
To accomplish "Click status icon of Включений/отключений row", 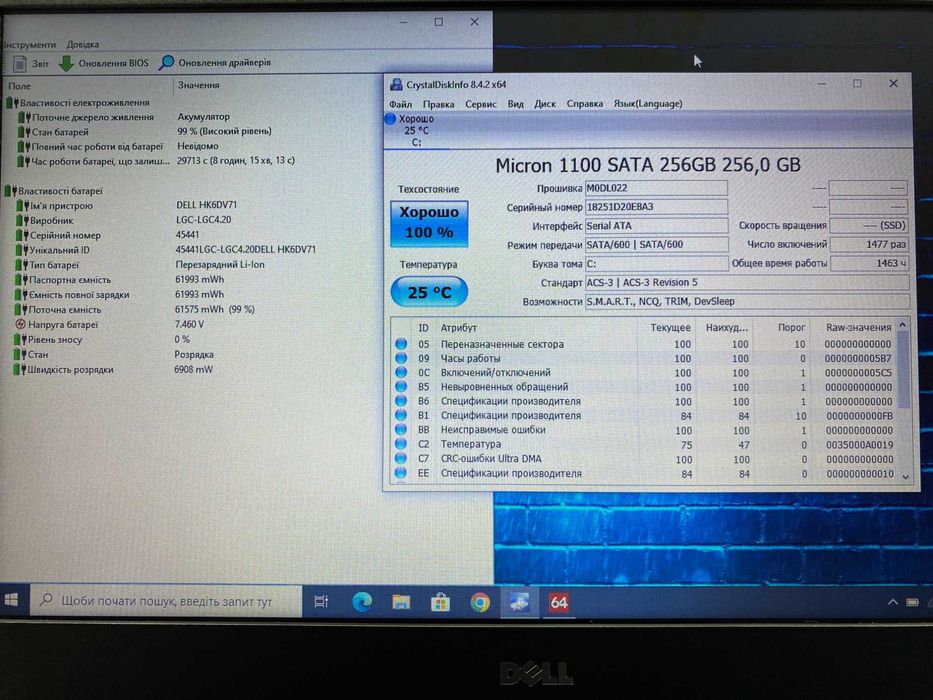I will pyautogui.click(x=401, y=373).
